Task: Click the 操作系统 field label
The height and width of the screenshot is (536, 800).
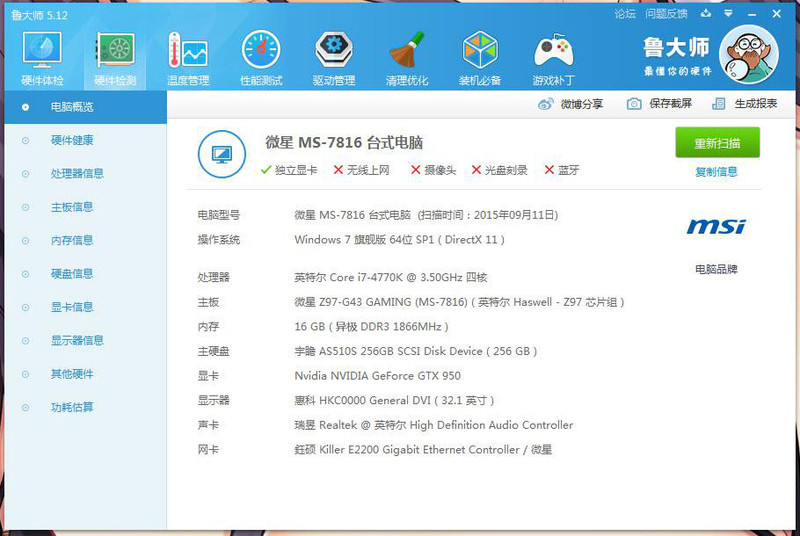Action: pyautogui.click(x=219, y=239)
